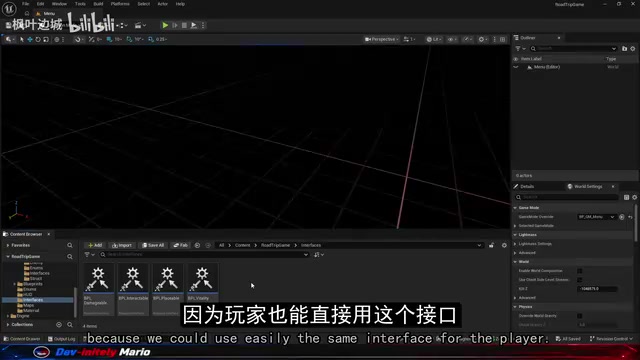Open the Platforms menu
Screen dimensions: 640x360
[120, 4]
